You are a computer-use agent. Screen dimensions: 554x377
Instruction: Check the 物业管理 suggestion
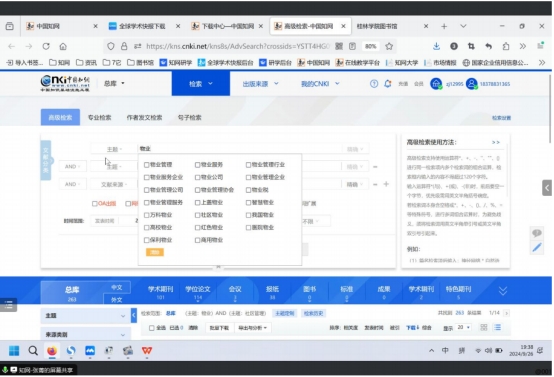point(146,165)
